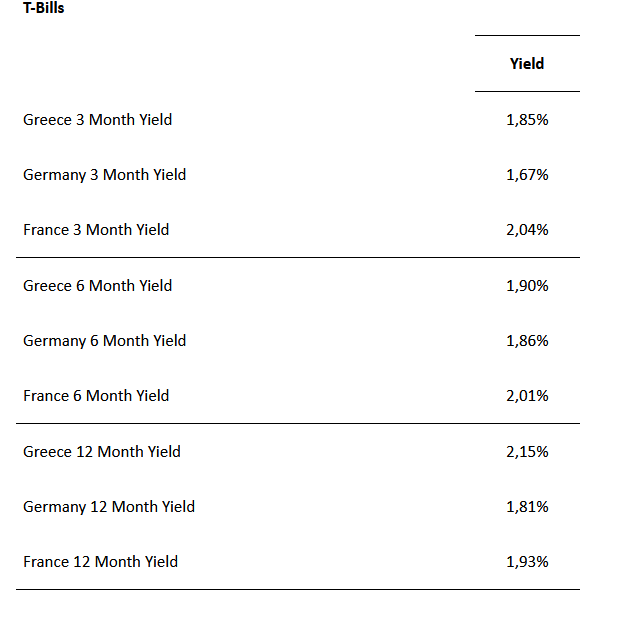Image resolution: width=641 pixels, height=629 pixels.
Task: Select the Germany 12 Month Yield label
Action: 109,507
